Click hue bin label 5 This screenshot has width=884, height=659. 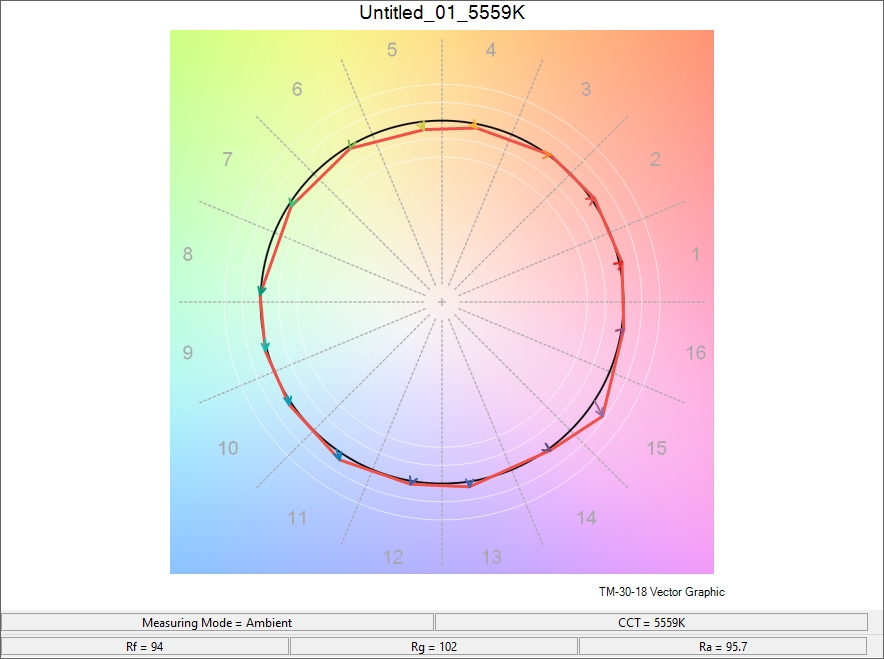[x=392, y=50]
